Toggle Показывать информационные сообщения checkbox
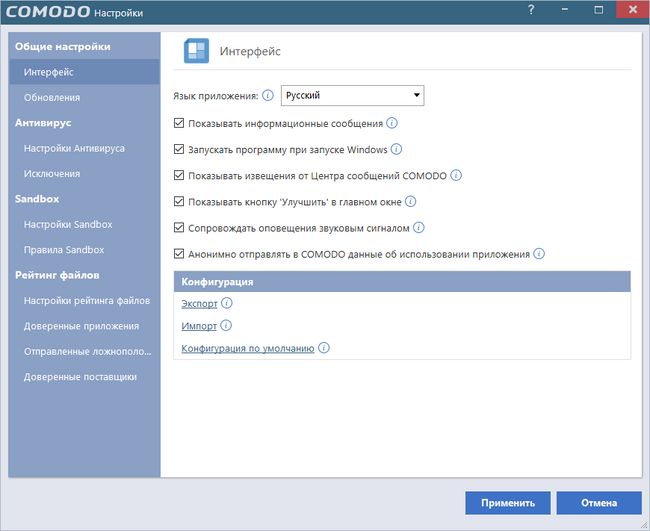The image size is (650, 531). click(179, 123)
